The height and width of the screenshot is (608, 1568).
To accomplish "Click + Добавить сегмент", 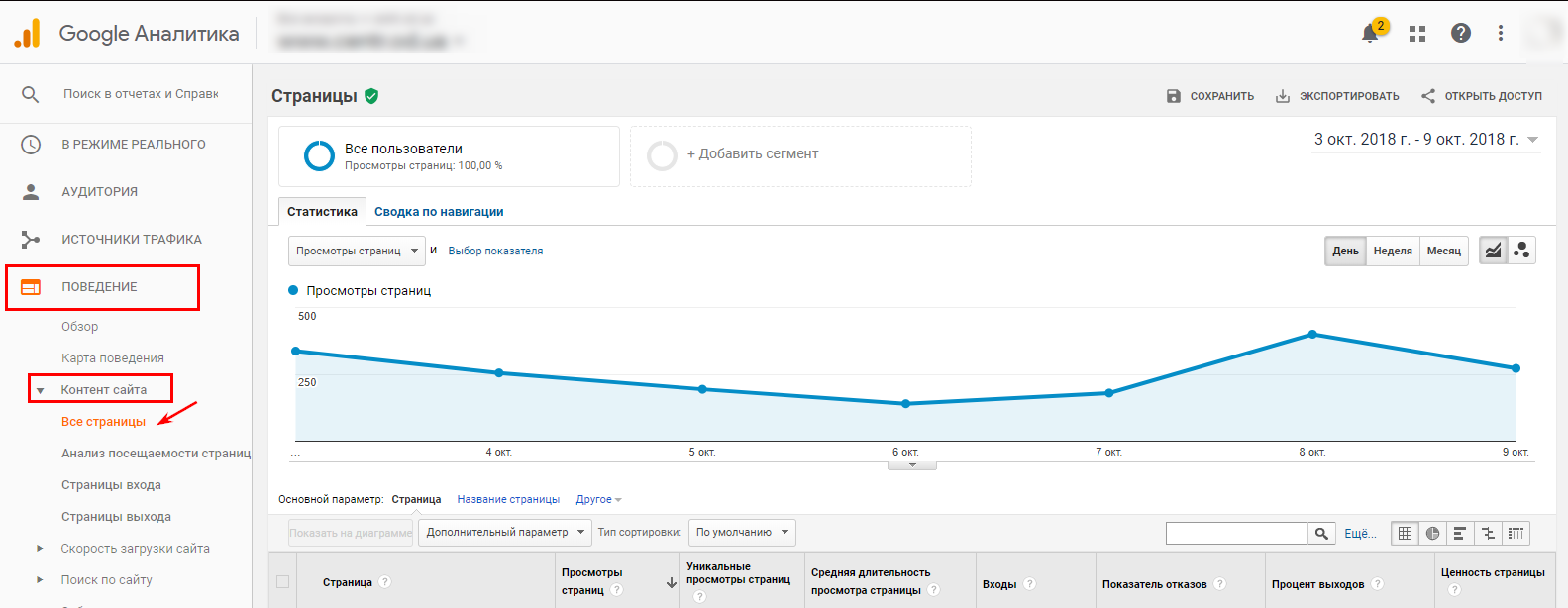I will tap(800, 155).
